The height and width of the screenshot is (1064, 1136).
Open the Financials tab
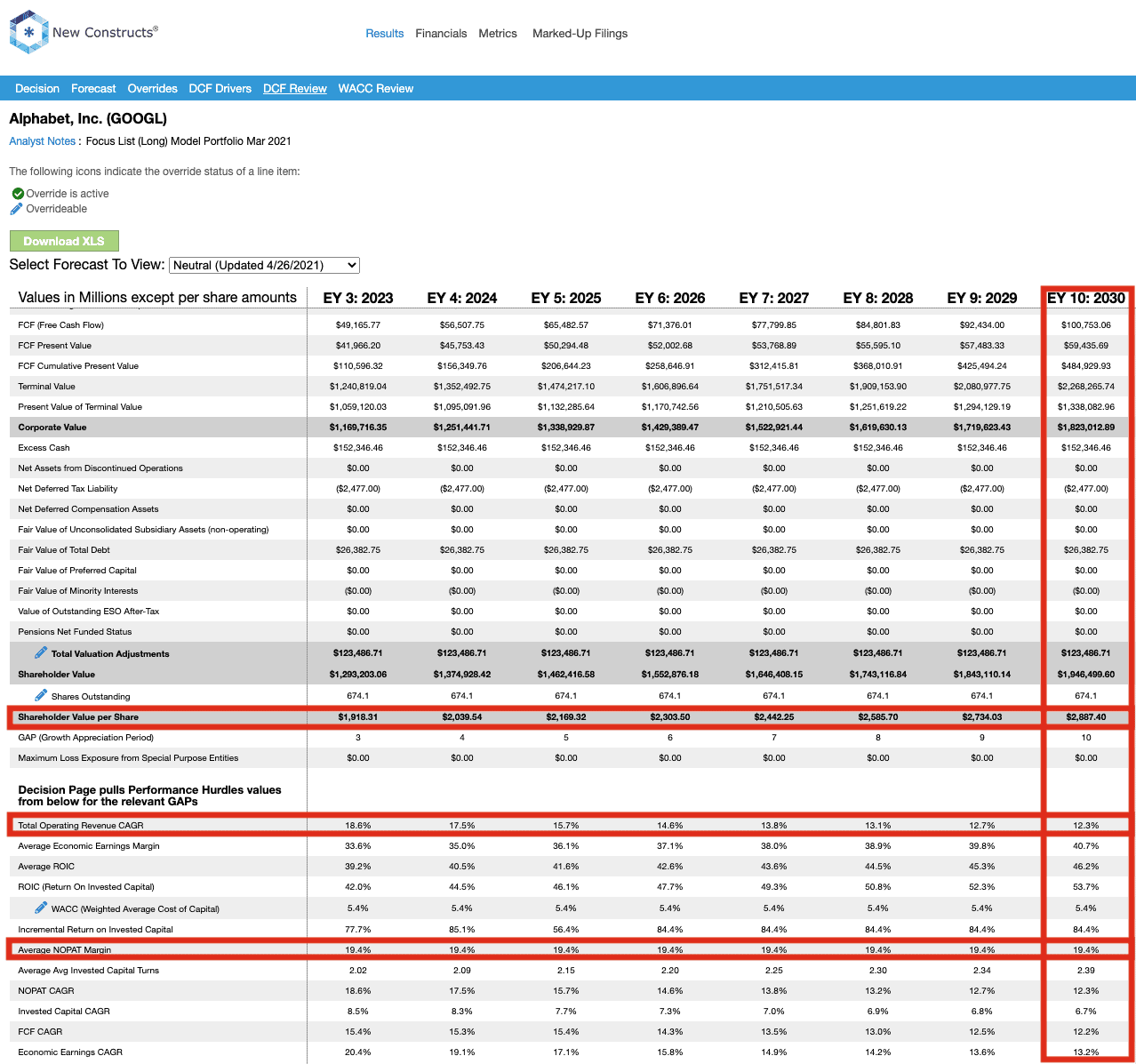(x=441, y=34)
